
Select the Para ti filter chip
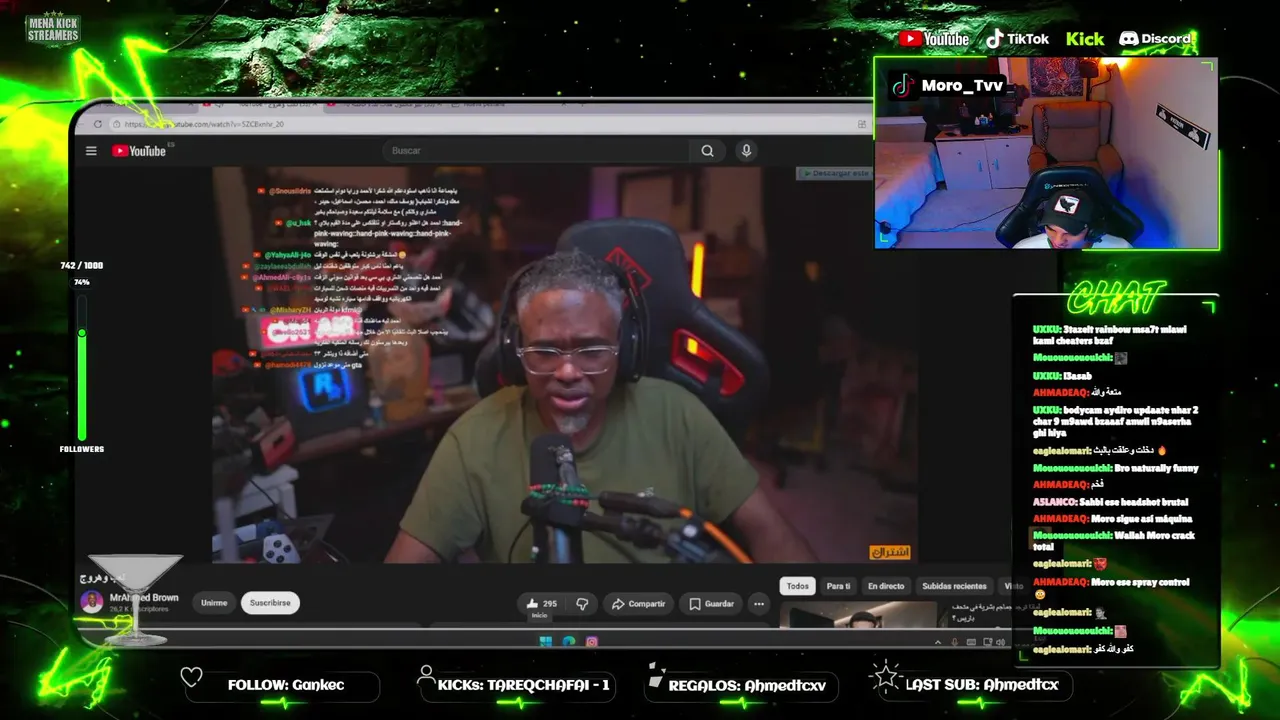pyautogui.click(x=838, y=586)
